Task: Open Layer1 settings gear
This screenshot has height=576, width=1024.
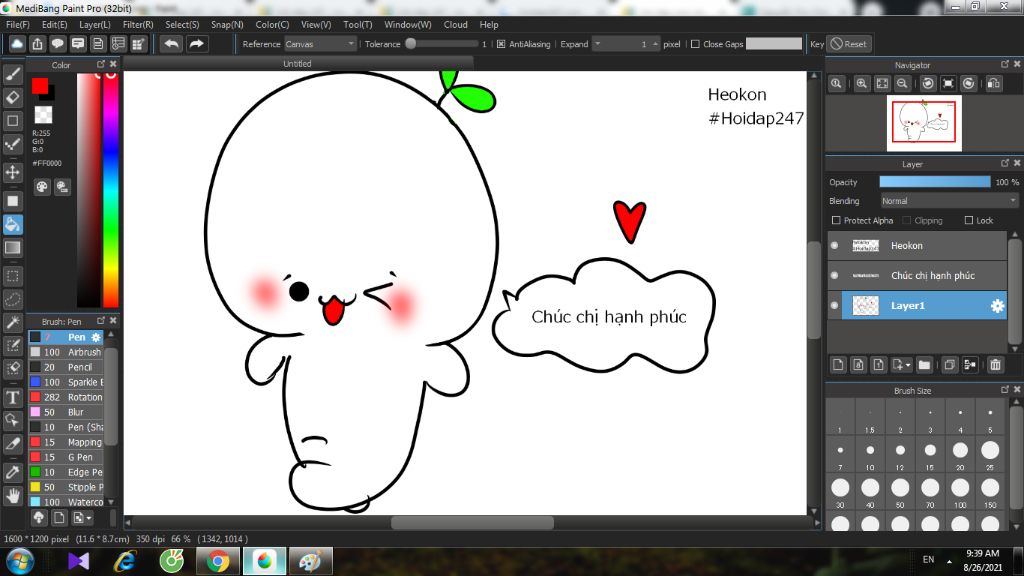Action: pos(997,306)
